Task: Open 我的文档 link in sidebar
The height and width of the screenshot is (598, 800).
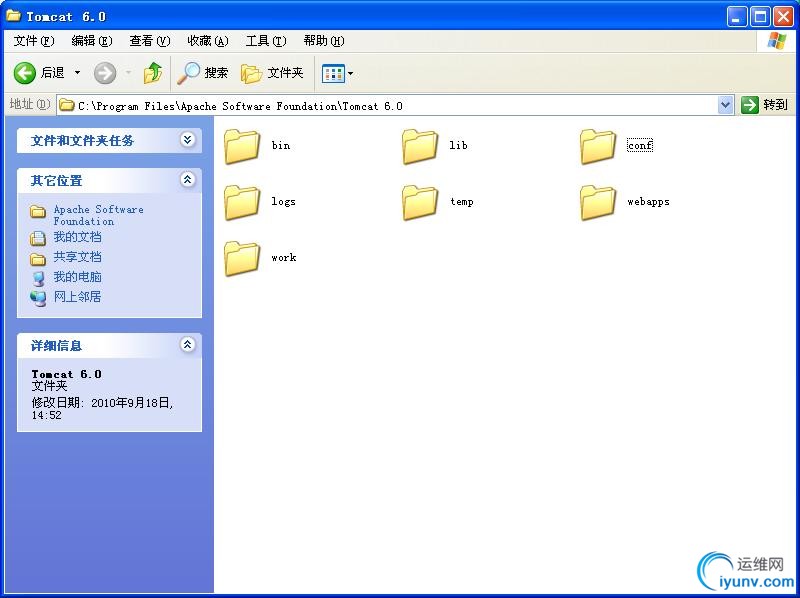Action: (x=78, y=237)
